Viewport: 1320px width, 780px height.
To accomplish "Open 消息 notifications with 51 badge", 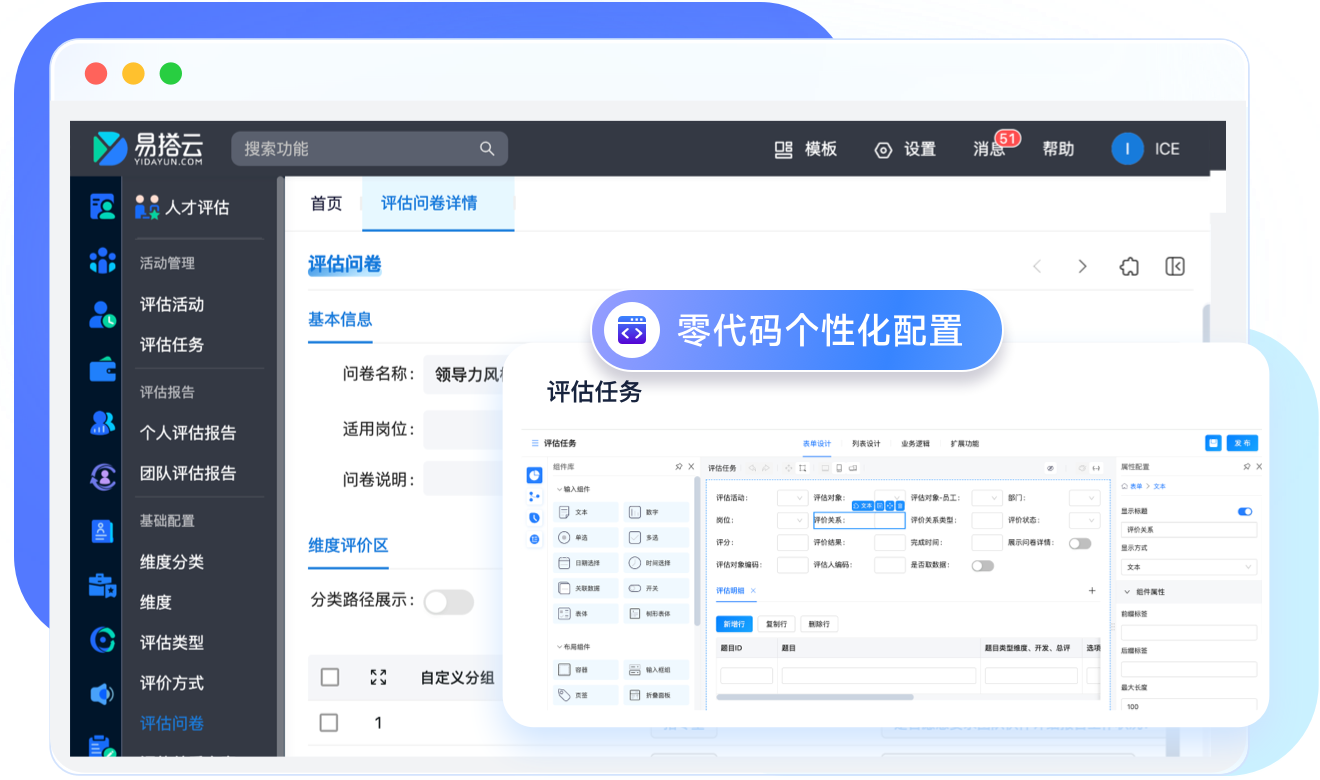I will (990, 149).
